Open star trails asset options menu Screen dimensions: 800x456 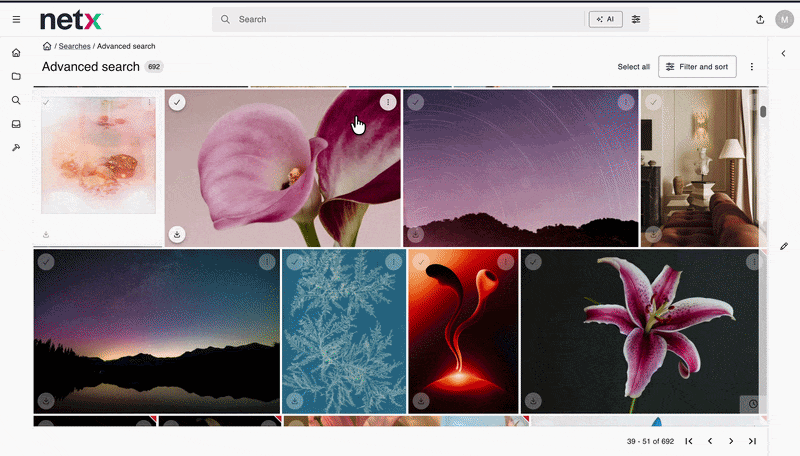click(x=626, y=103)
